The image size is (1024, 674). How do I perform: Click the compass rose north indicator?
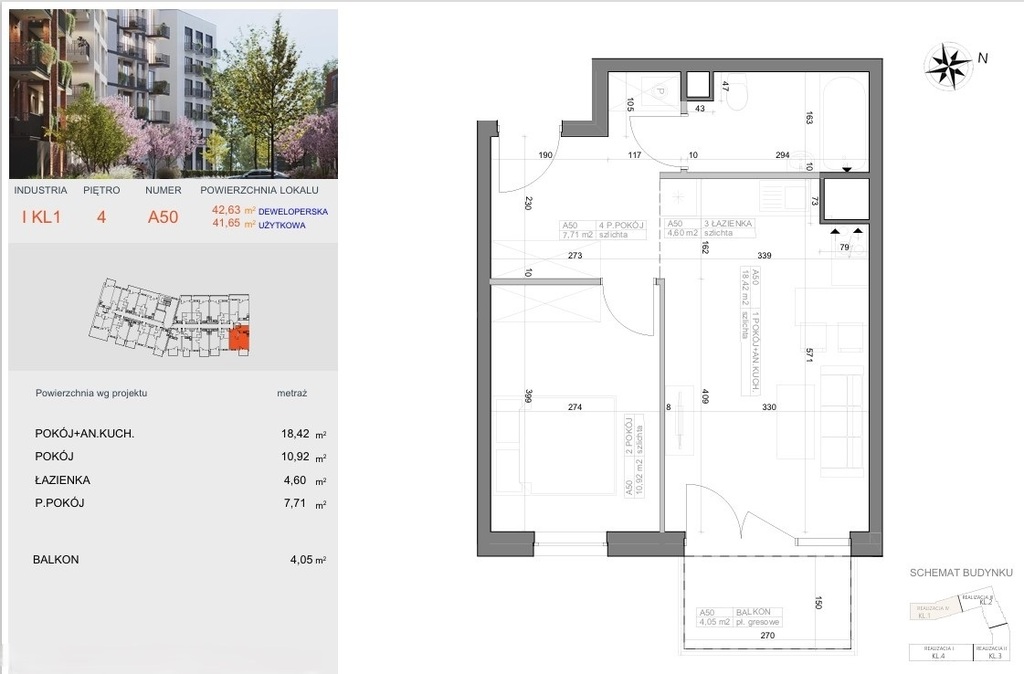[x=946, y=66]
